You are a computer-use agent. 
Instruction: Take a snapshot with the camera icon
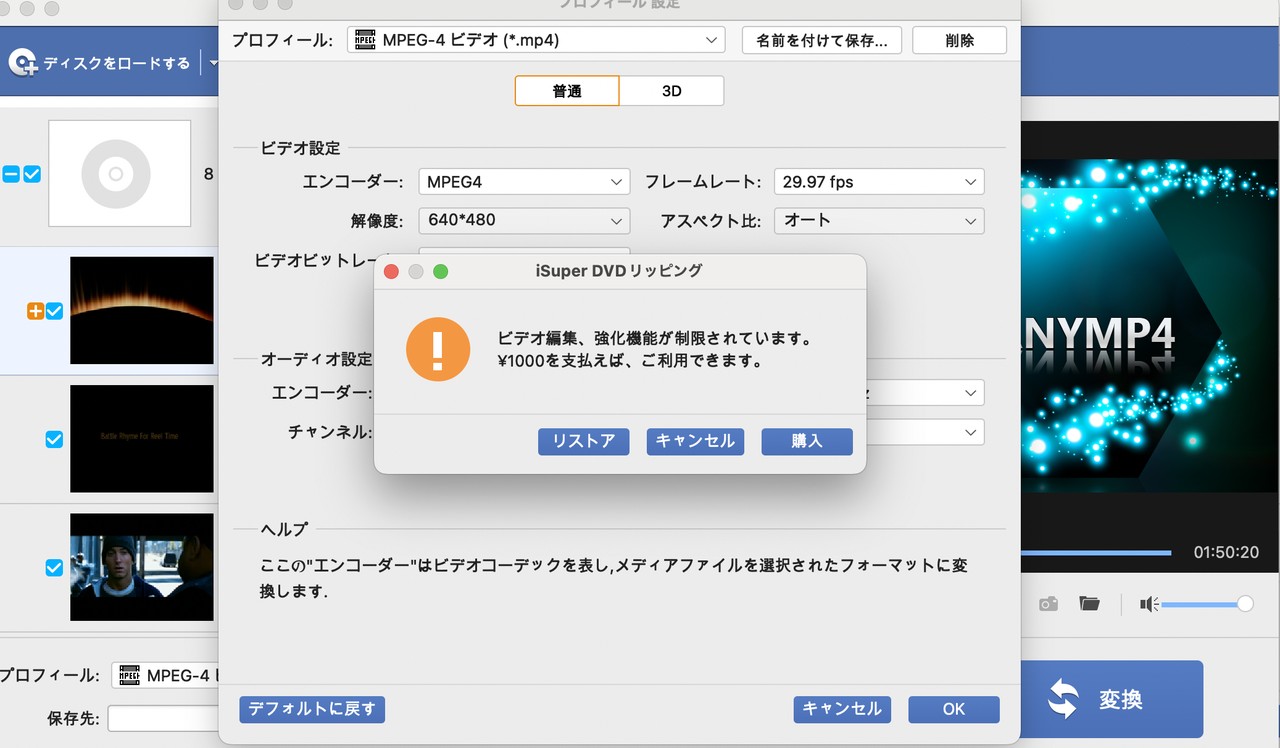tap(1048, 604)
